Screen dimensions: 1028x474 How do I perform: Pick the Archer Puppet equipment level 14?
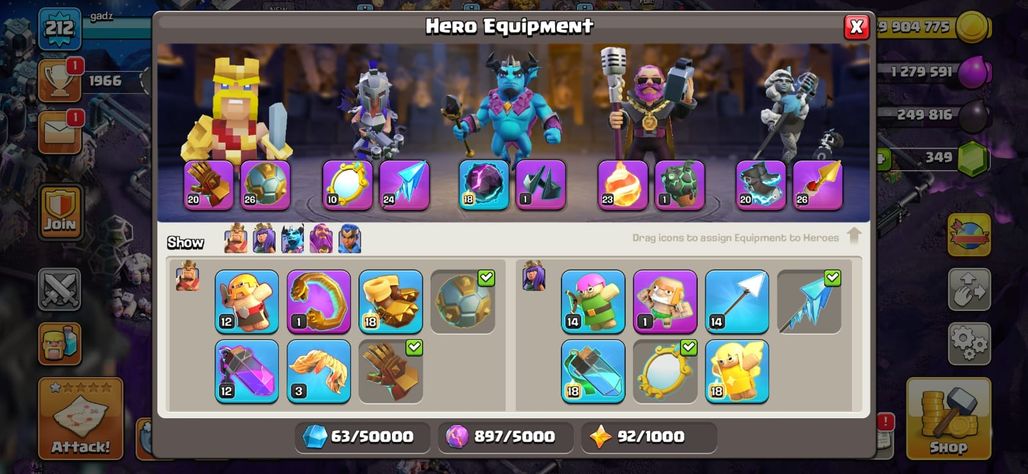coord(593,302)
